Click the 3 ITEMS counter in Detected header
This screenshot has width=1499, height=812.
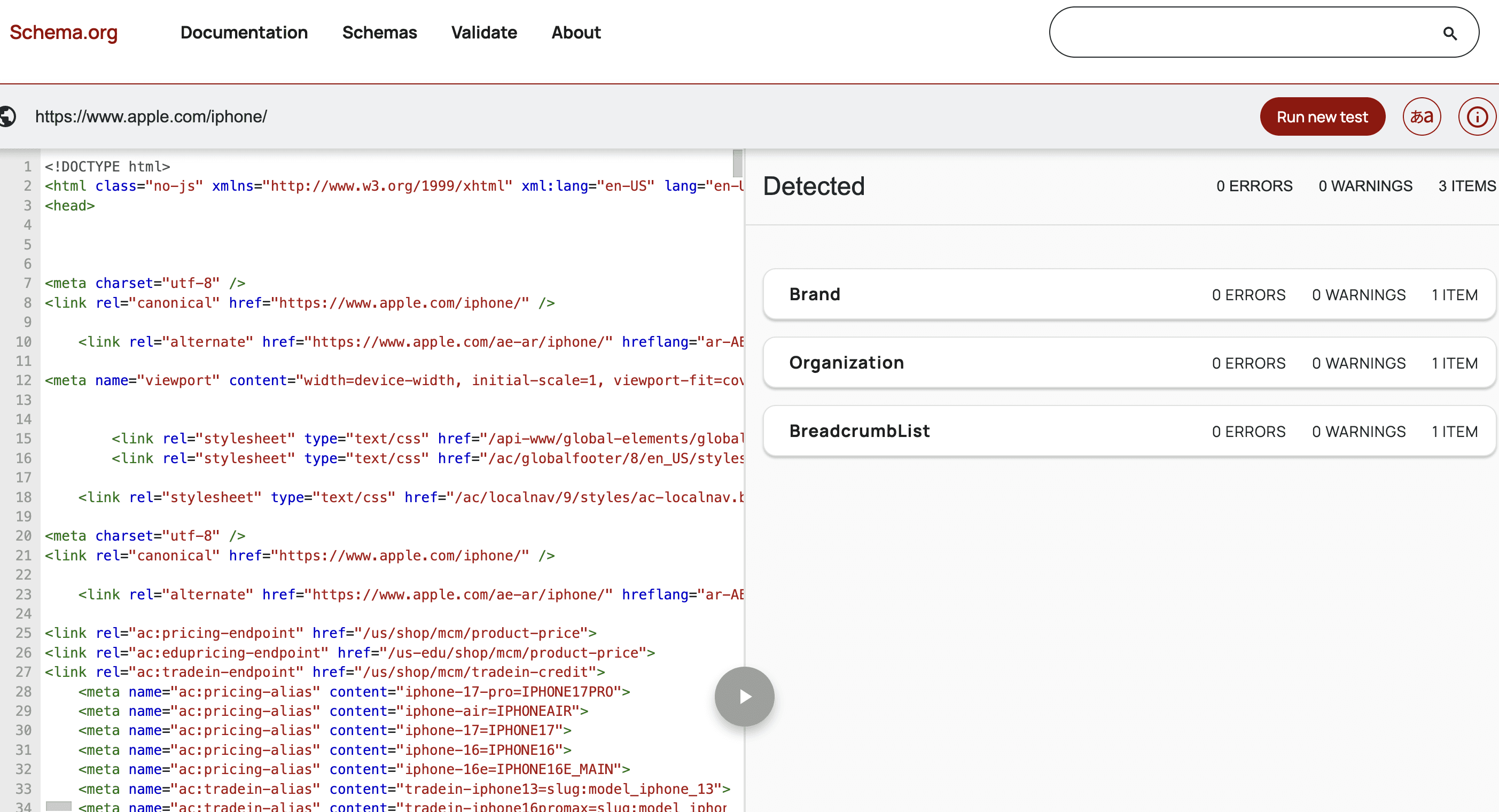click(x=1466, y=186)
